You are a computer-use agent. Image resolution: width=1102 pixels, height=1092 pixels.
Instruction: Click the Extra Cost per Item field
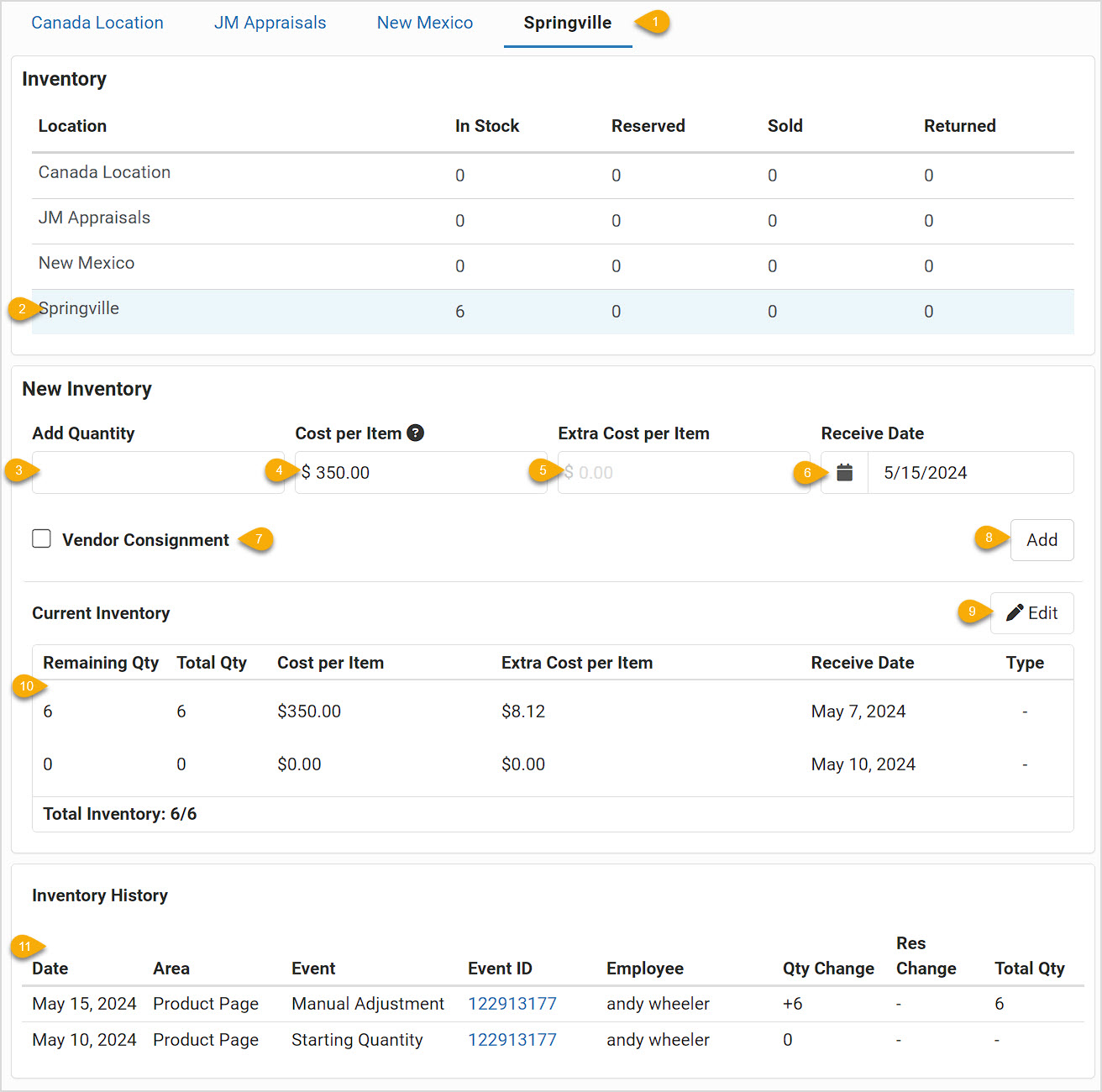(684, 472)
